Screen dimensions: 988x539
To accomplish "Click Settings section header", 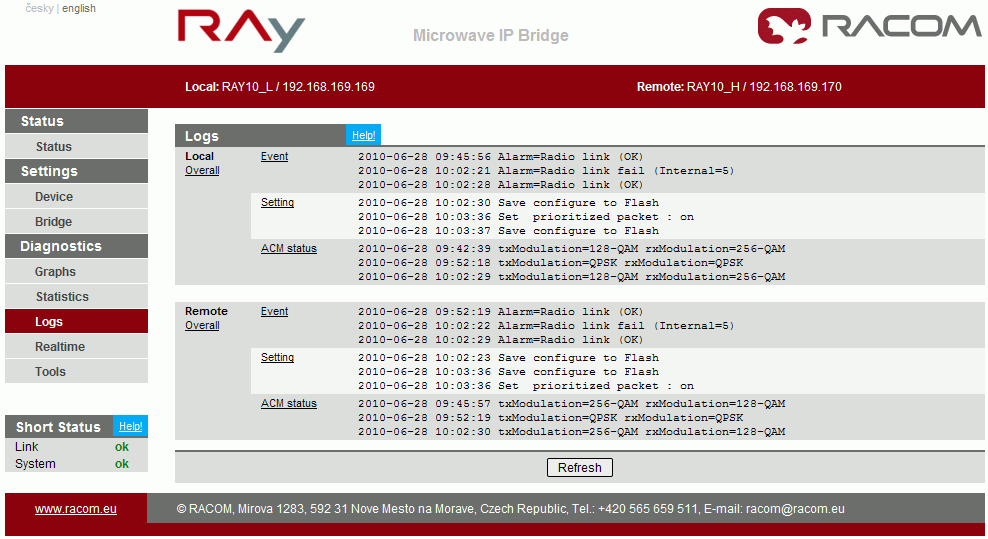I will [76, 171].
